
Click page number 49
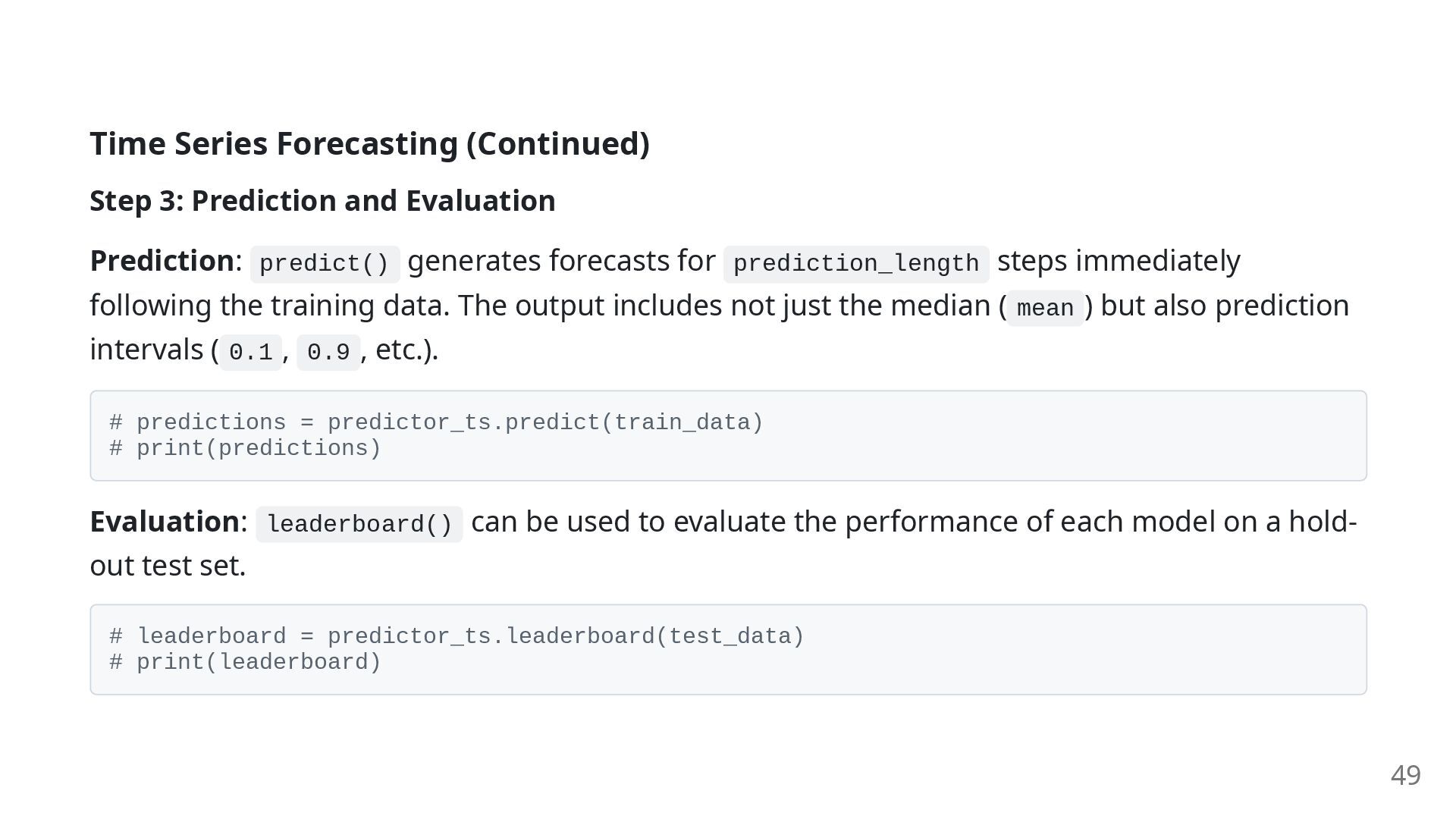pos(1406,775)
